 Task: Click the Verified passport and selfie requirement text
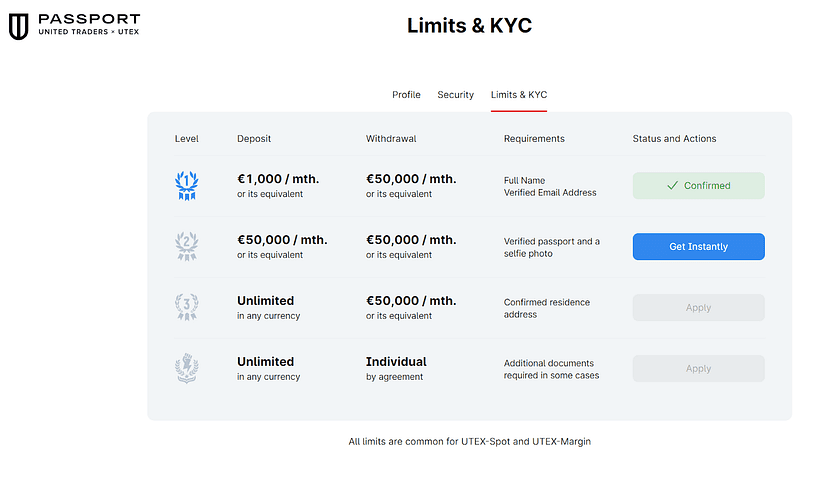click(551, 247)
